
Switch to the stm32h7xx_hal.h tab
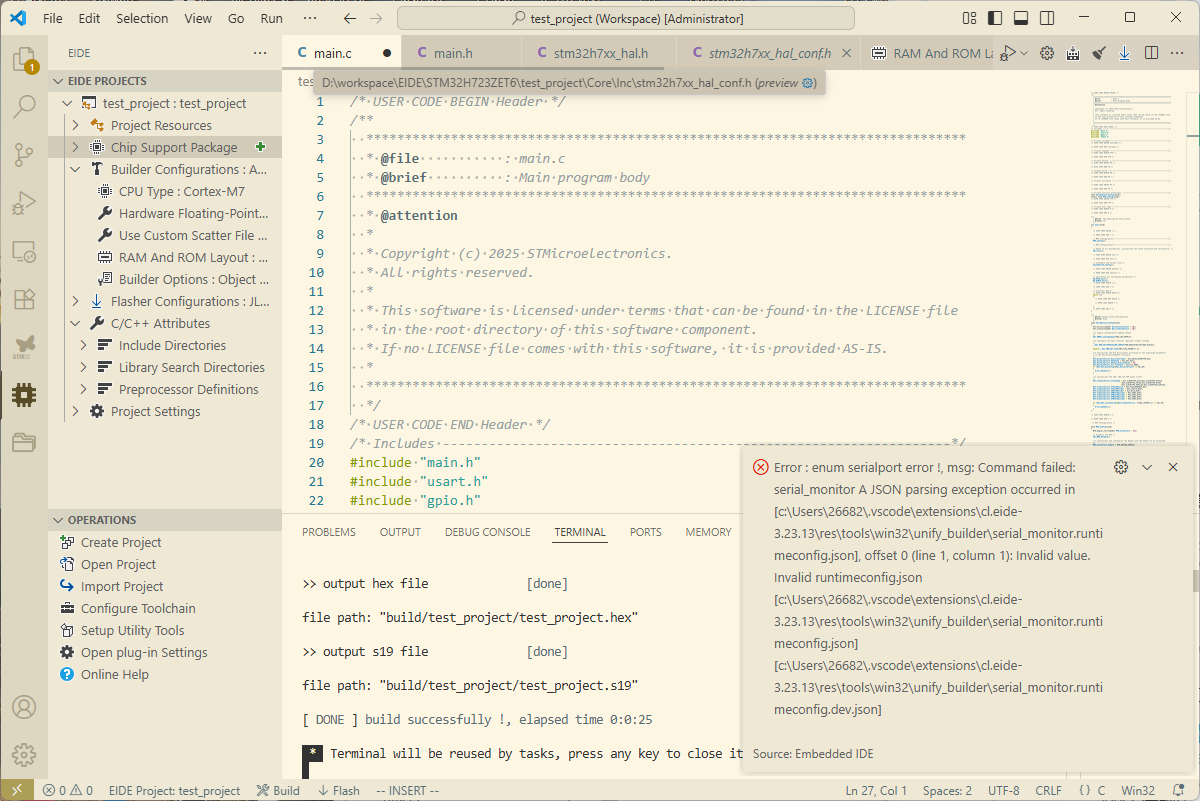click(599, 53)
